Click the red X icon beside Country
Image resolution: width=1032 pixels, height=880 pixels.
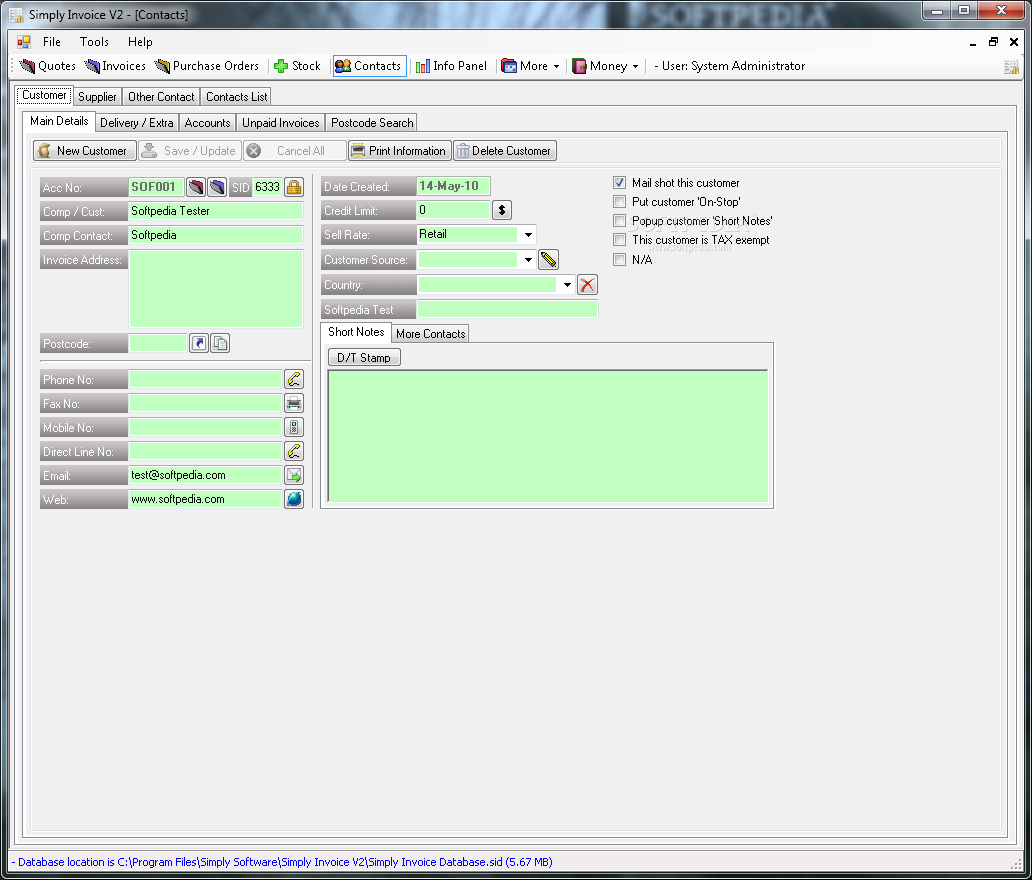[x=587, y=284]
